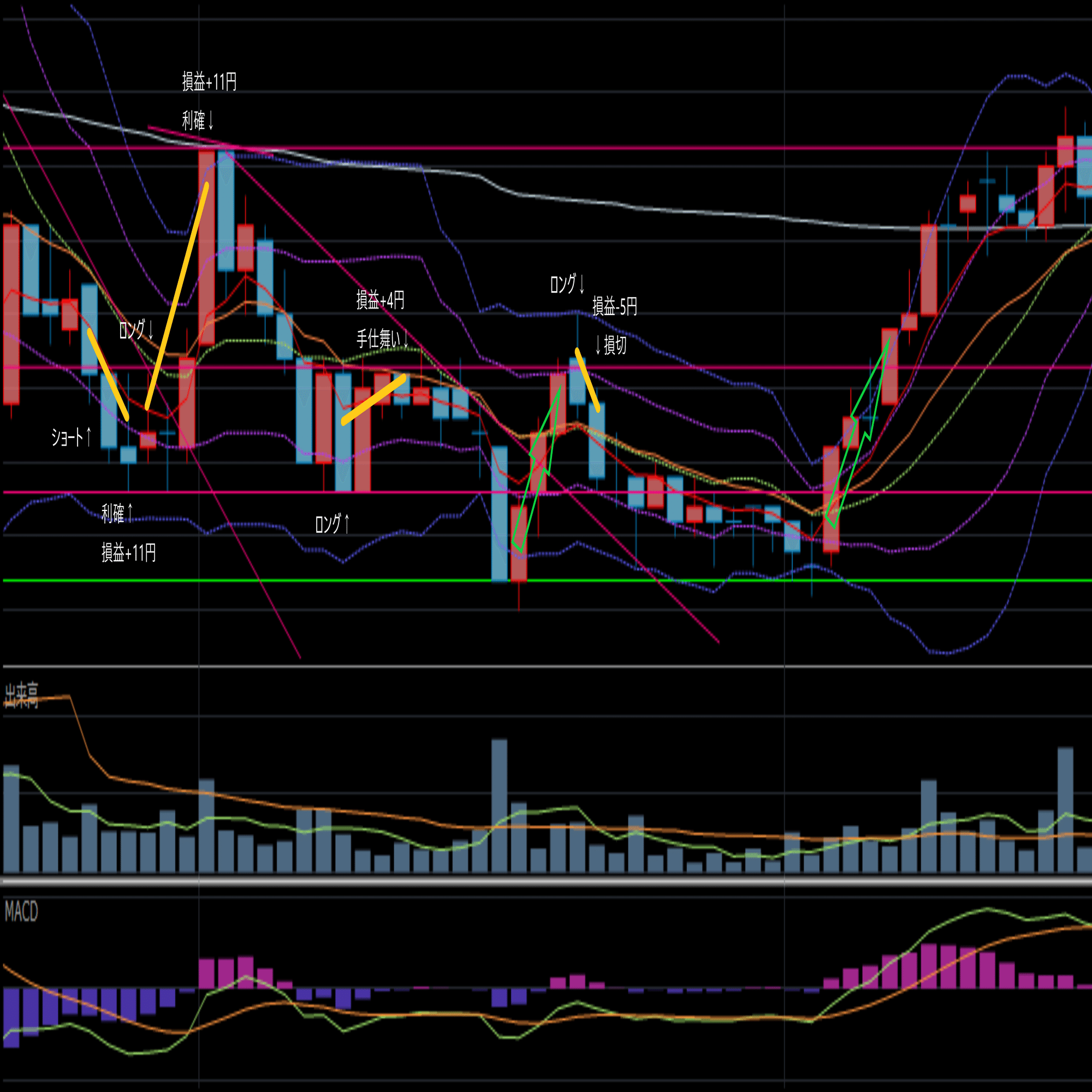Image resolution: width=1092 pixels, height=1092 pixels.
Task: Click the divider between volume and MACD panes
Action: 546,881
